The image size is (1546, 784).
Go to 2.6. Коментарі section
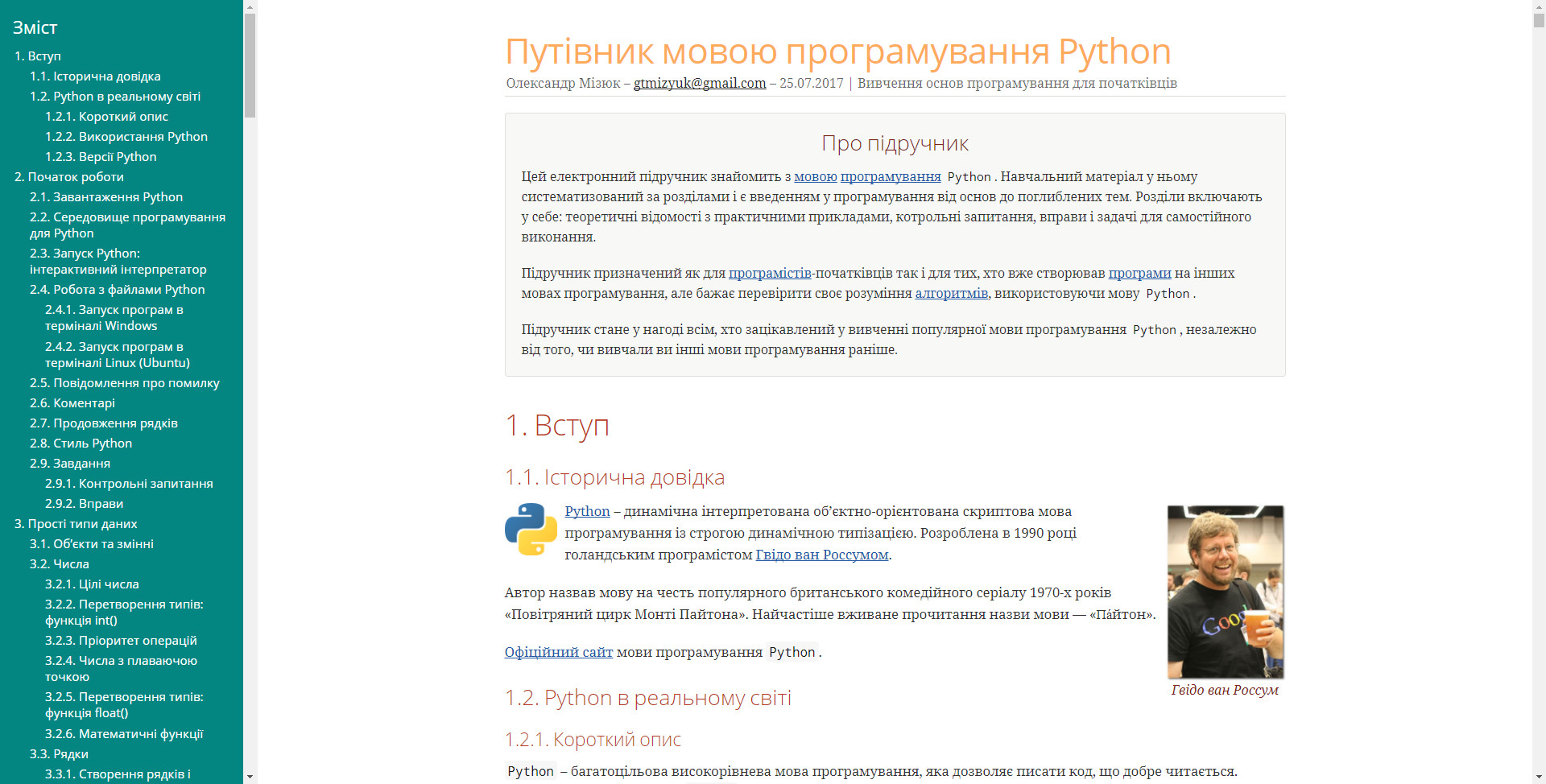pos(72,403)
